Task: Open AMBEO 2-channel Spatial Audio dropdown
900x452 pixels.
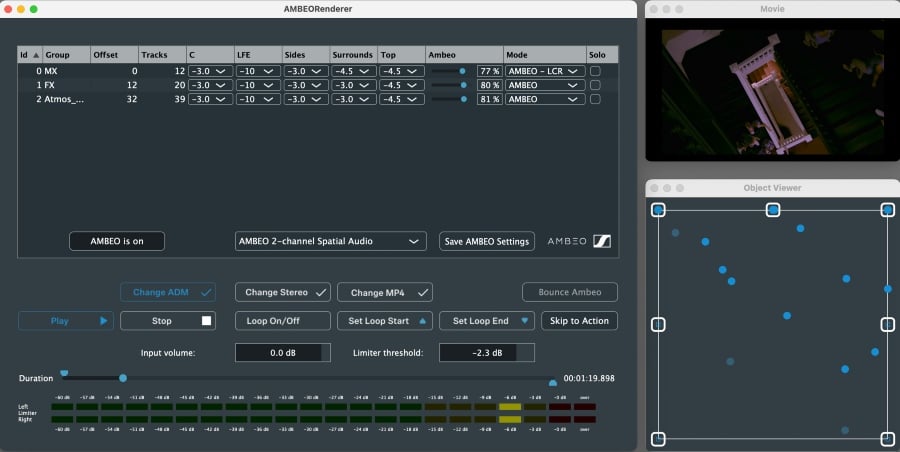Action: pos(330,241)
